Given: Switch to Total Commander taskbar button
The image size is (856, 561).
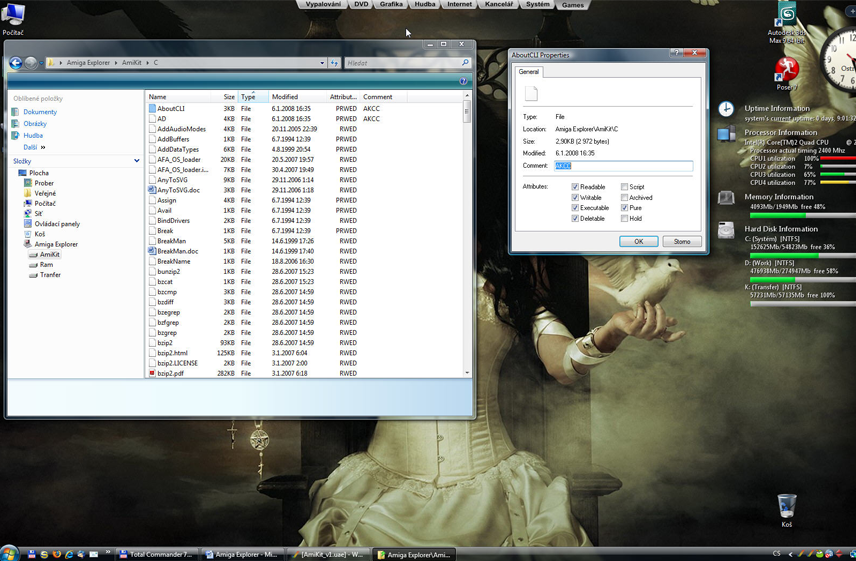Looking at the screenshot, I should tap(157, 554).
